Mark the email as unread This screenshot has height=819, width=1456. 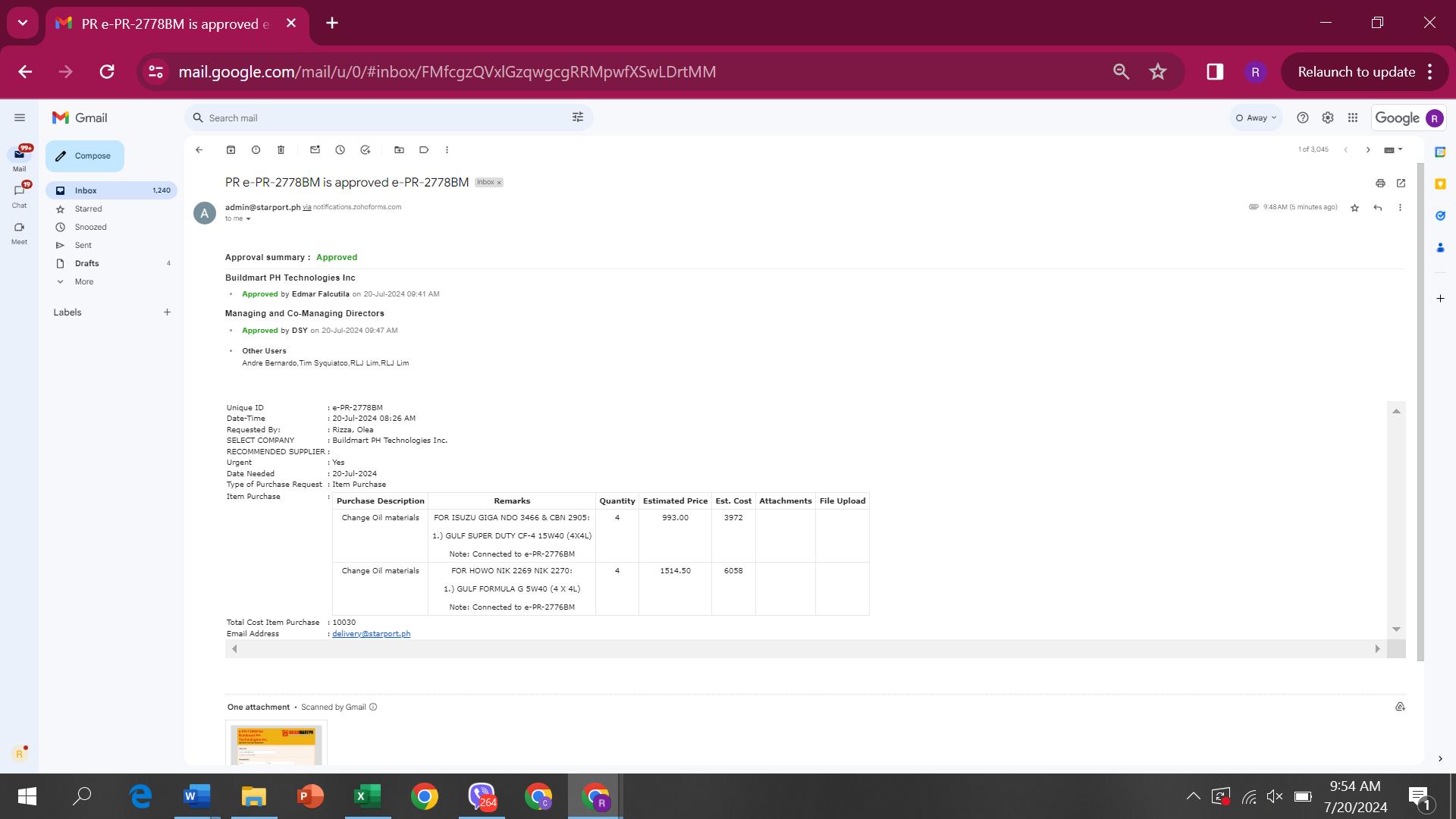(315, 150)
